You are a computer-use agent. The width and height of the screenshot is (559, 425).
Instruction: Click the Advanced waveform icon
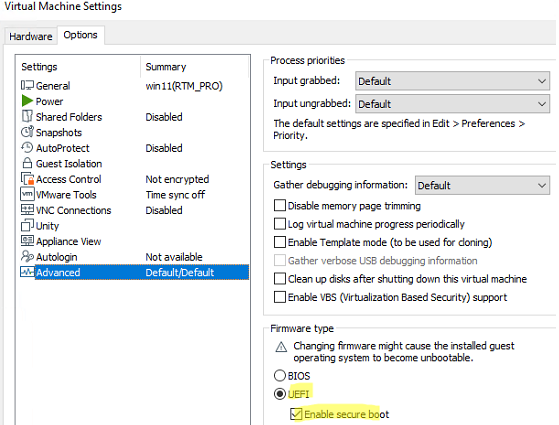click(27, 272)
